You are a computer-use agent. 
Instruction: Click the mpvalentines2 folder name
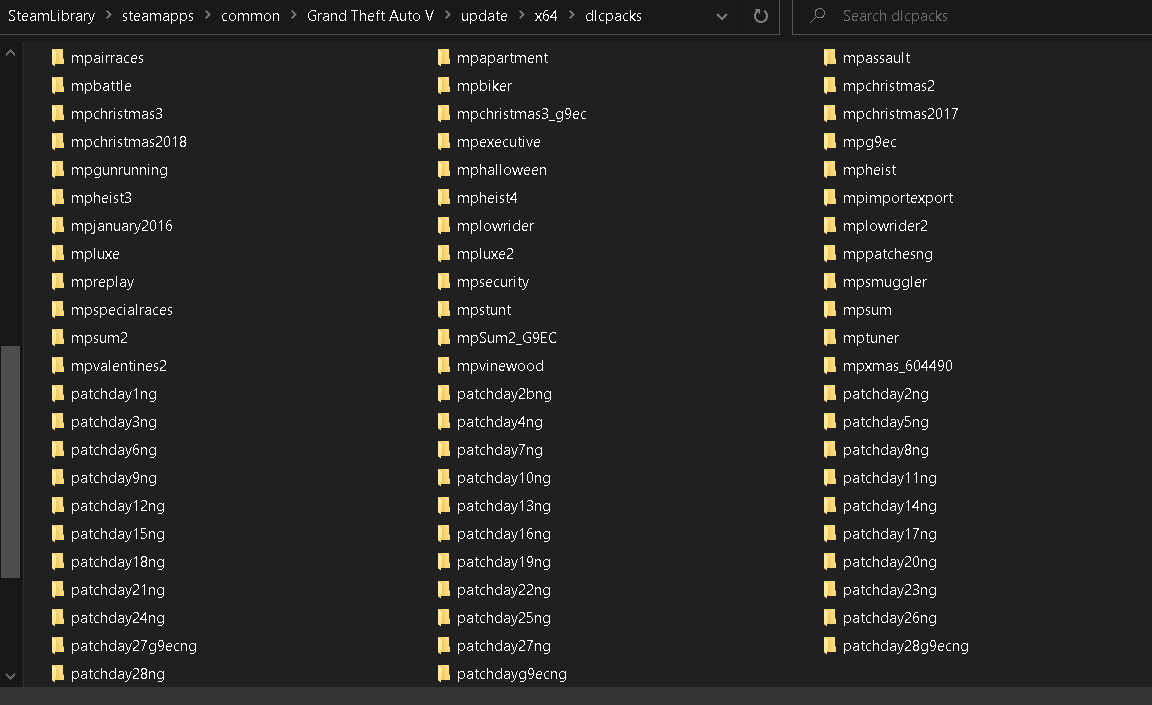click(119, 366)
